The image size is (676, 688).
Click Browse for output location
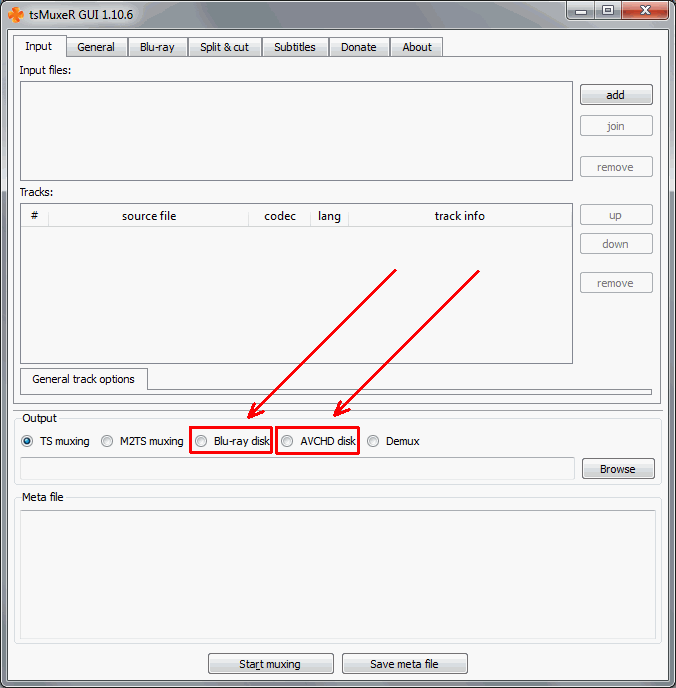click(618, 469)
